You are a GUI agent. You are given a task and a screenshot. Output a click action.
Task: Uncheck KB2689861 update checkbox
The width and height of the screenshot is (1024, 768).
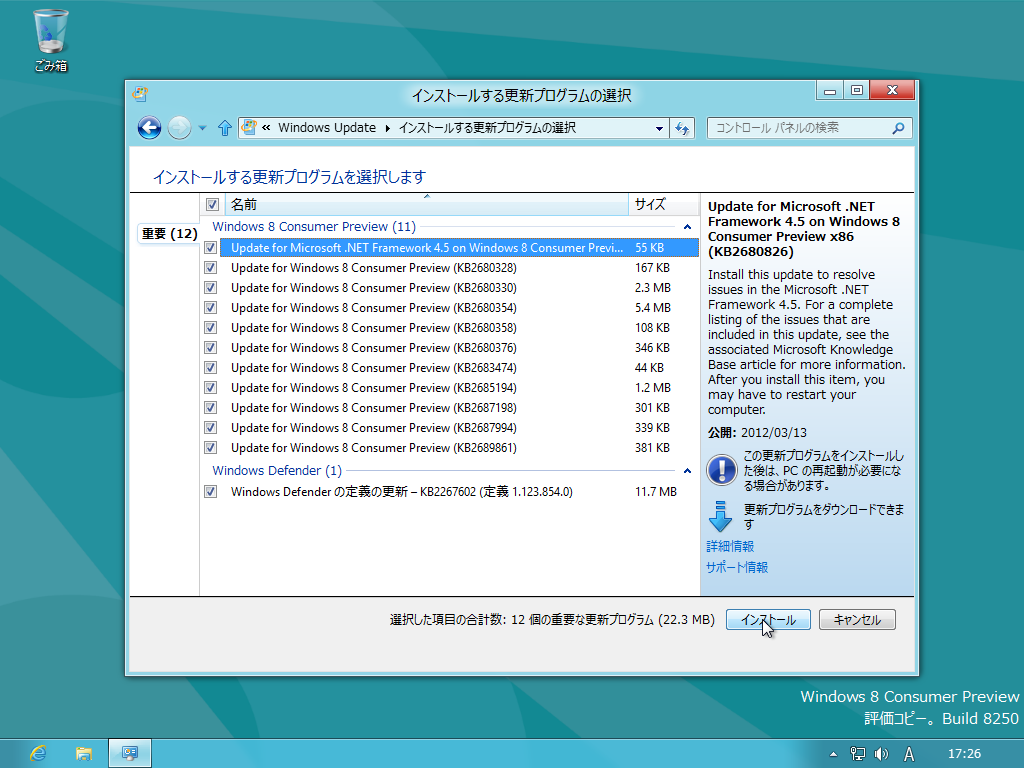210,448
